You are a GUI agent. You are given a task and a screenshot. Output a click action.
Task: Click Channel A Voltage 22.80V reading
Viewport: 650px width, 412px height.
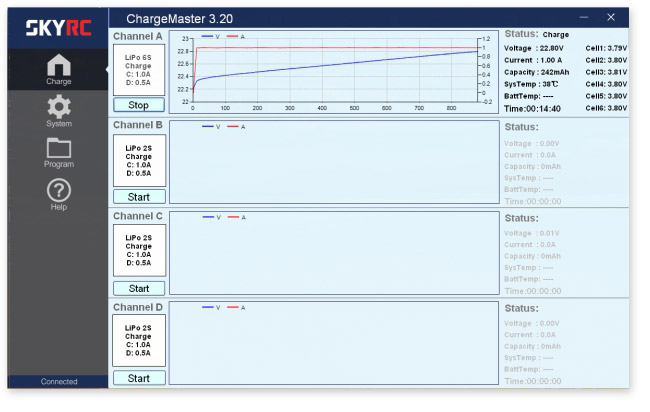[x=534, y=48]
